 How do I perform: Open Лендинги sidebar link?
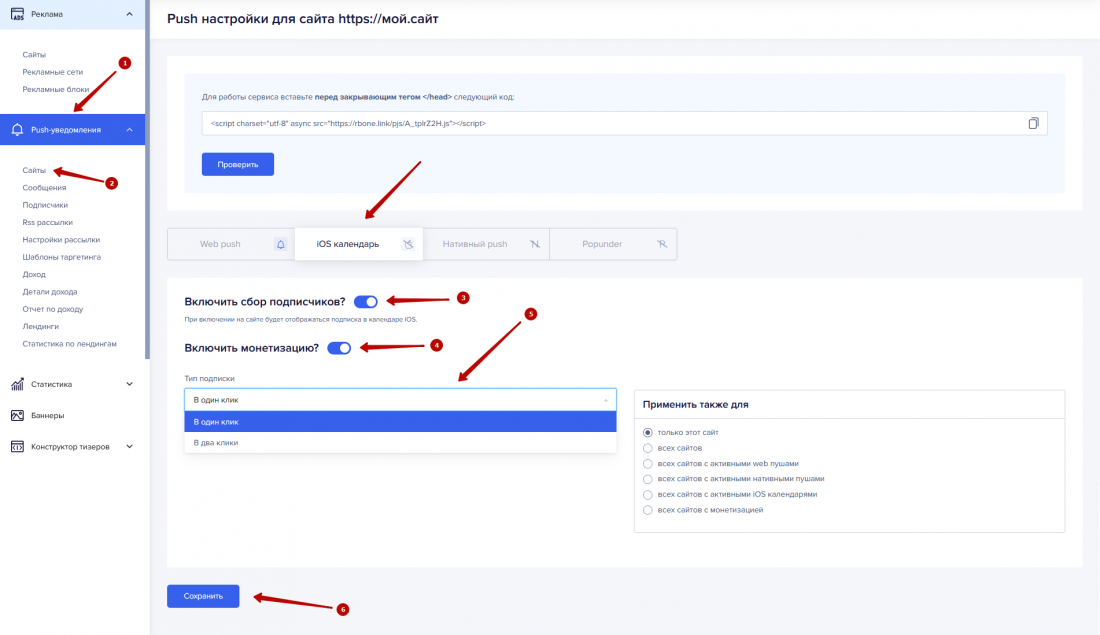tap(41, 327)
